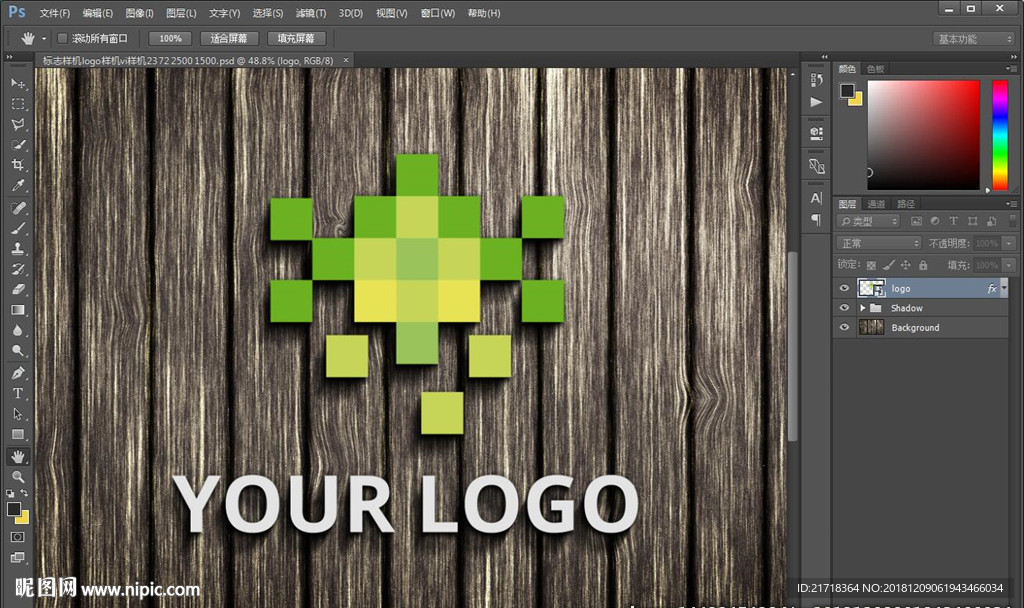Select the Polygonal Lasso tool
Image resolution: width=1024 pixels, height=608 pixels.
18,125
